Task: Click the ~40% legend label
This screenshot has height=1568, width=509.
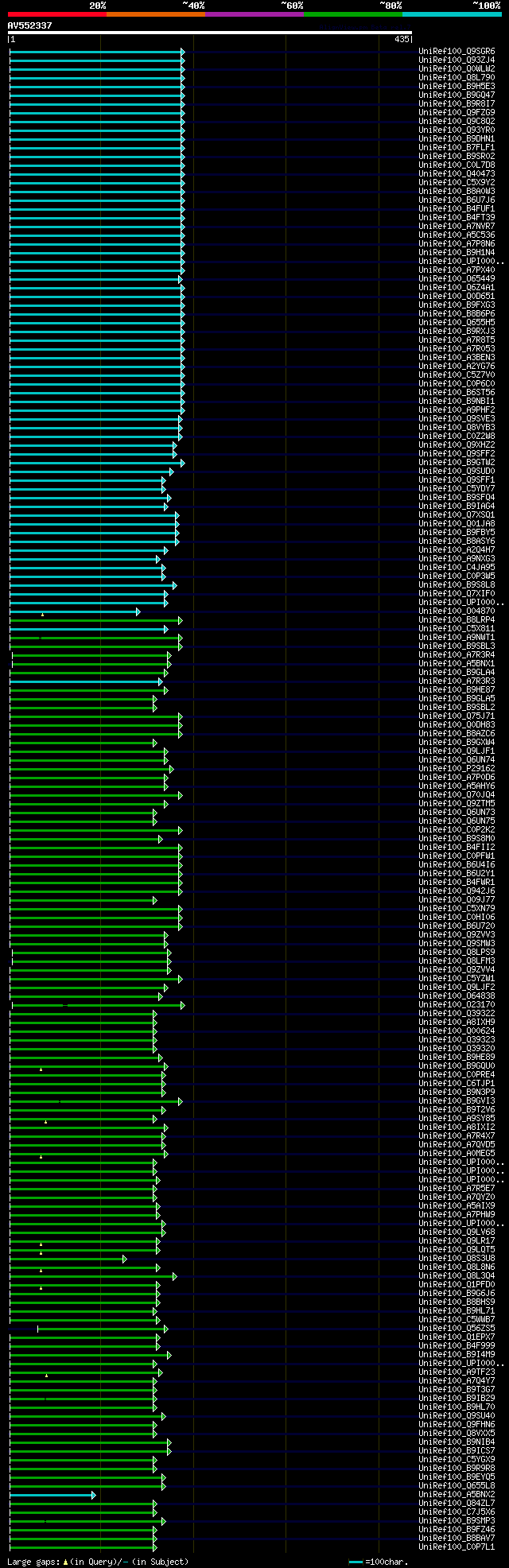Action: coord(193,6)
